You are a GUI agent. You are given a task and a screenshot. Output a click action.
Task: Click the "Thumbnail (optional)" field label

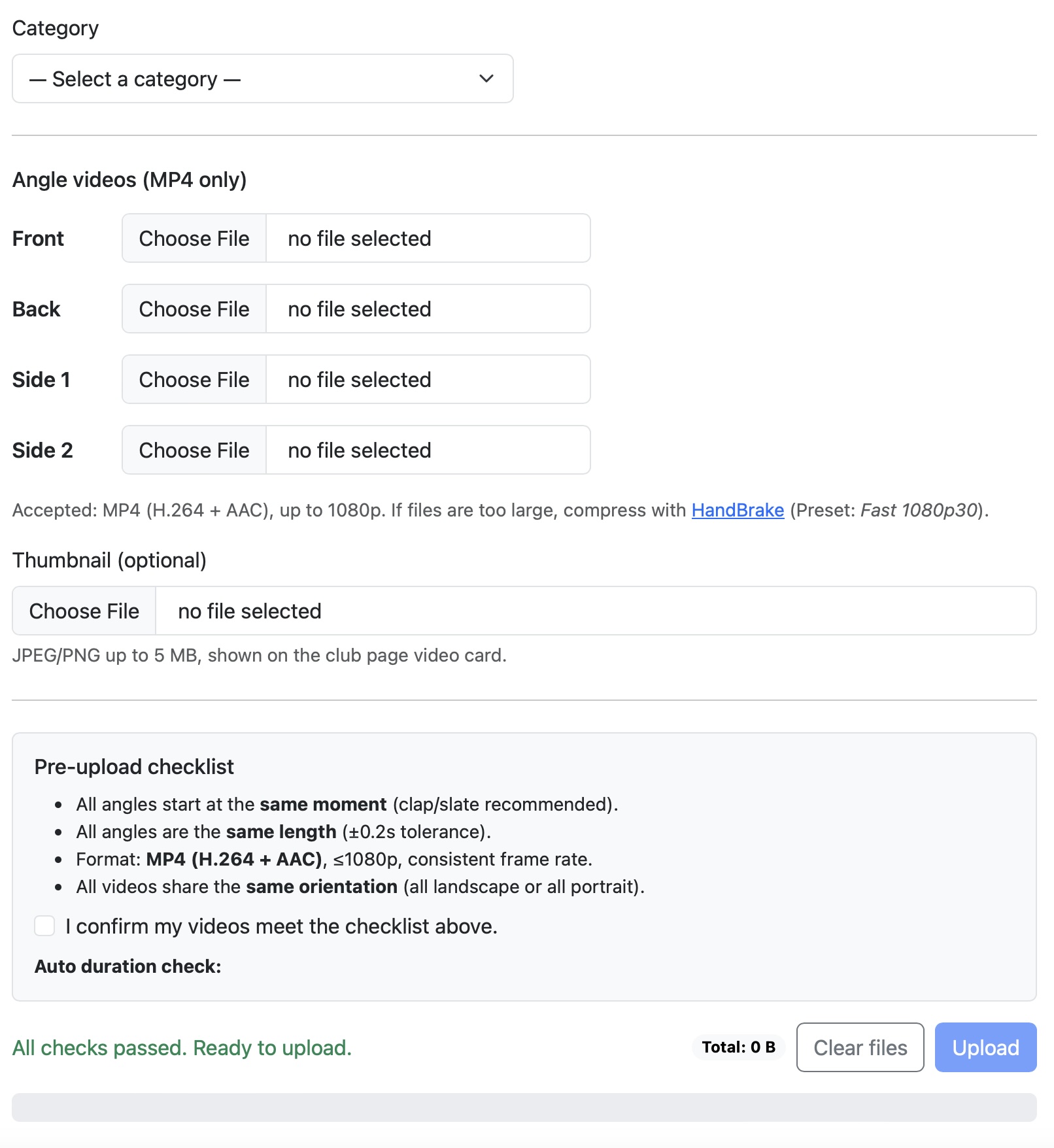click(109, 560)
